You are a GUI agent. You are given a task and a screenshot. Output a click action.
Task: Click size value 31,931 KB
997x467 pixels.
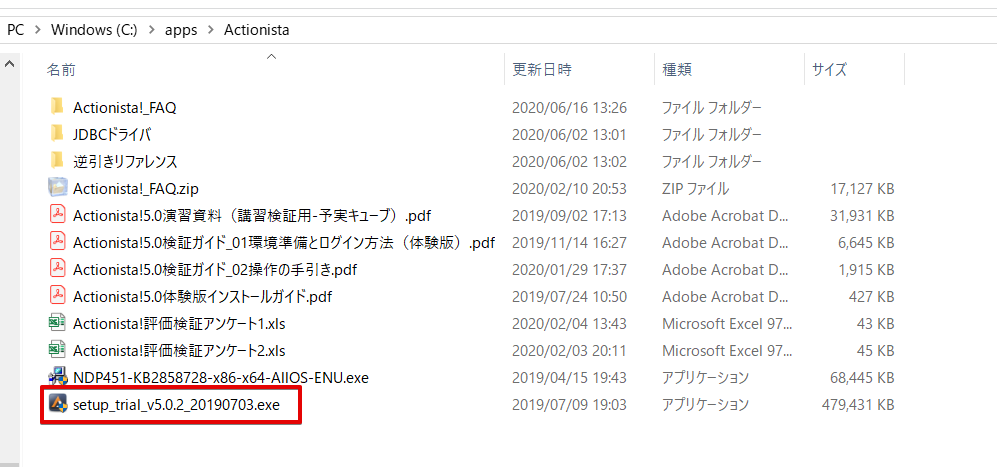862,215
